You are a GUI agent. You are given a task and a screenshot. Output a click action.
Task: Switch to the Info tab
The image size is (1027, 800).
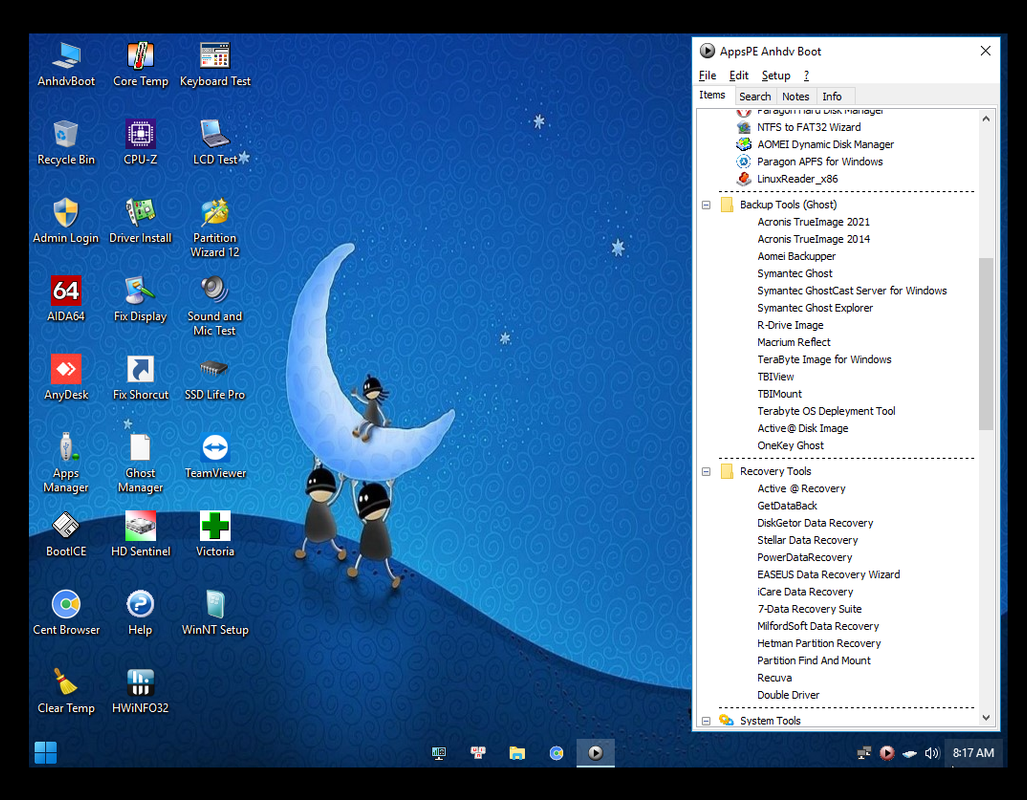point(832,96)
